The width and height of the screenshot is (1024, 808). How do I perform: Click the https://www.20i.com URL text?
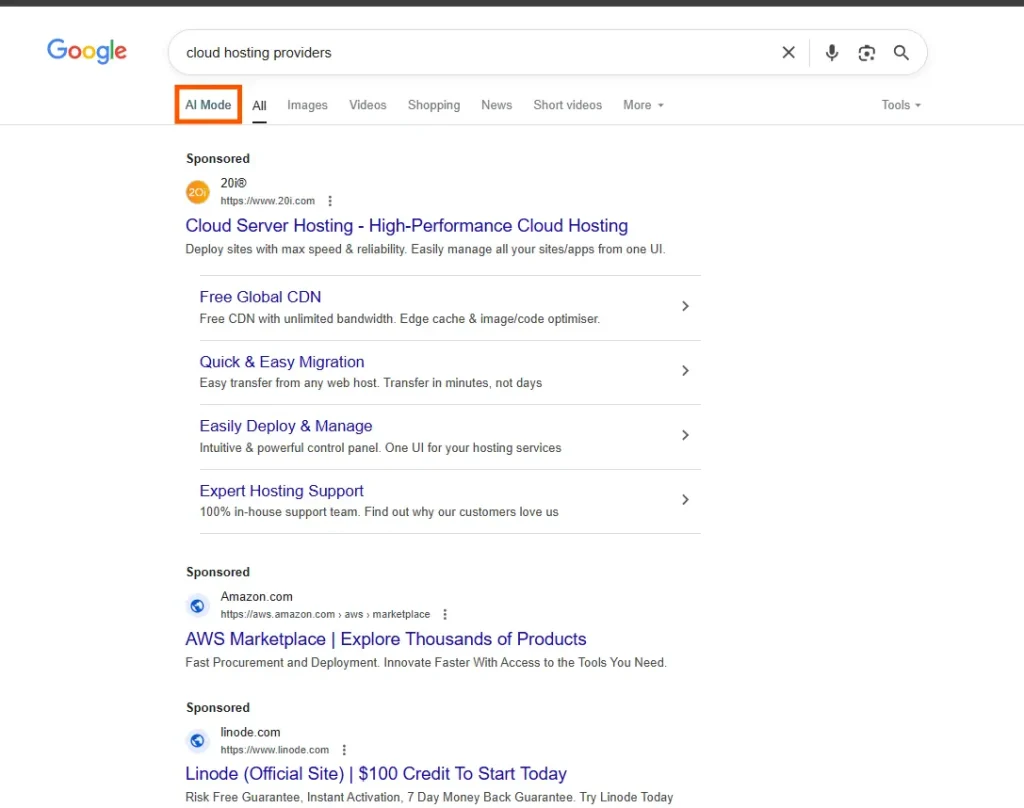point(267,201)
